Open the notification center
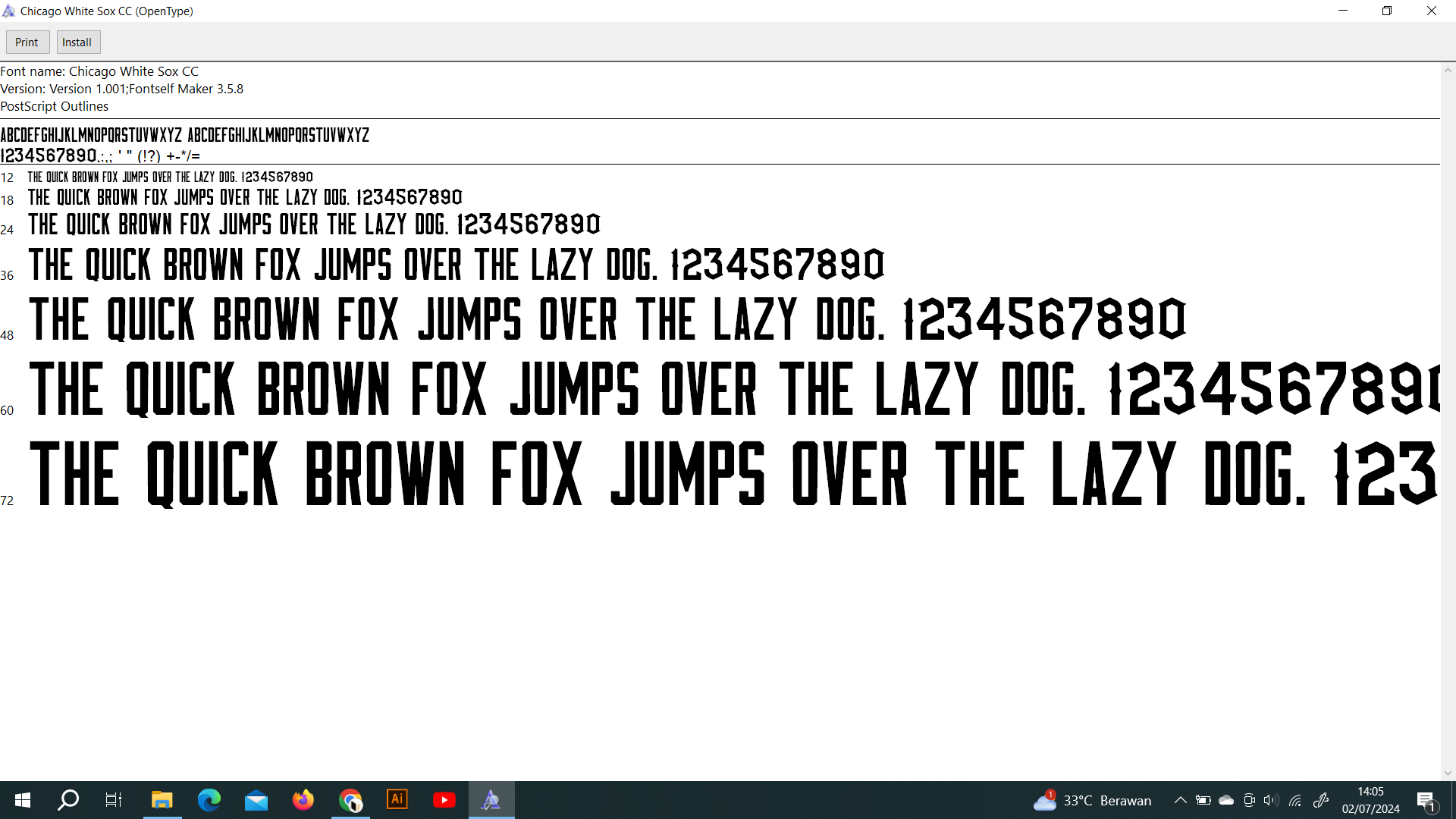Screen dimensions: 1456x819 1426,800
